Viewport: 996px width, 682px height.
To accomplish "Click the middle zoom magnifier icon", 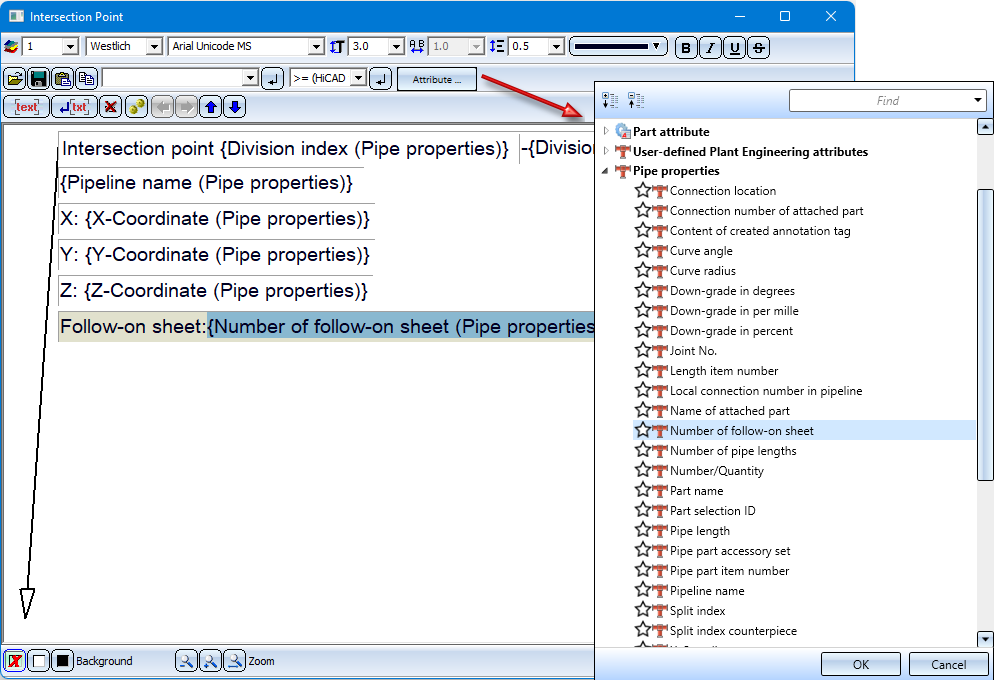I will pos(210,661).
